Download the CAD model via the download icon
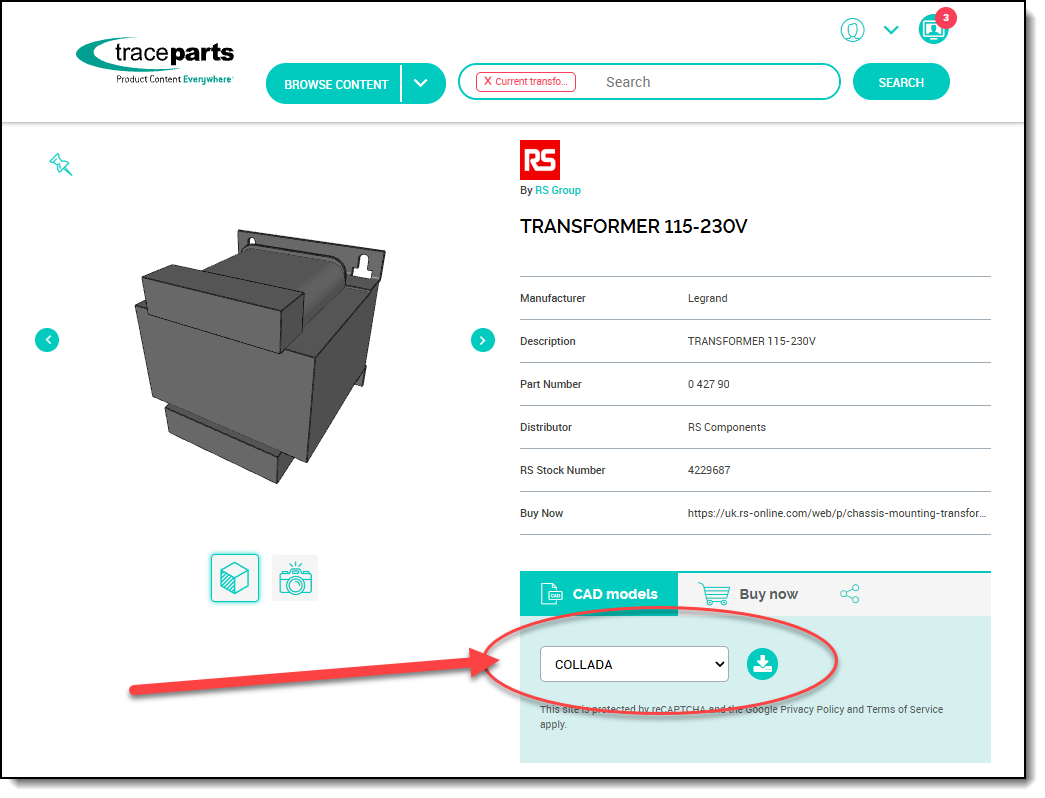The image size is (1045, 798). coord(762,663)
